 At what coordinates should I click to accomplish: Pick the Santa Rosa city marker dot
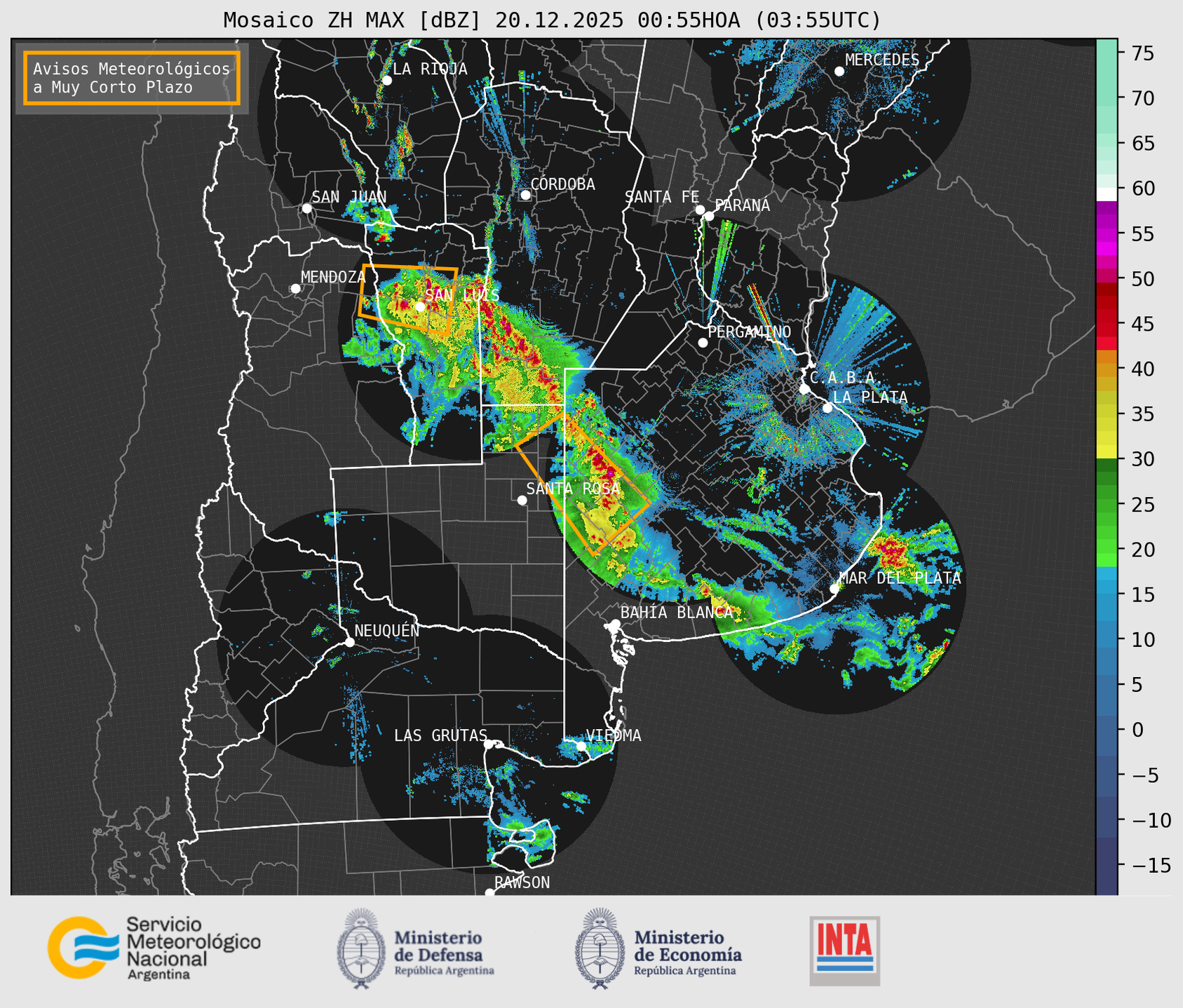point(522,500)
